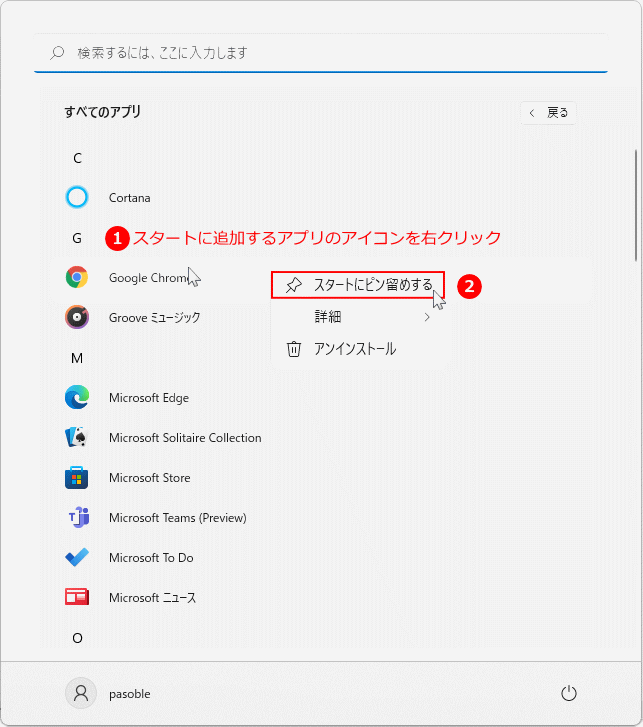Viewport: 643px width, 727px height.
Task: Click the trash can icon in context menu
Action: (293, 349)
